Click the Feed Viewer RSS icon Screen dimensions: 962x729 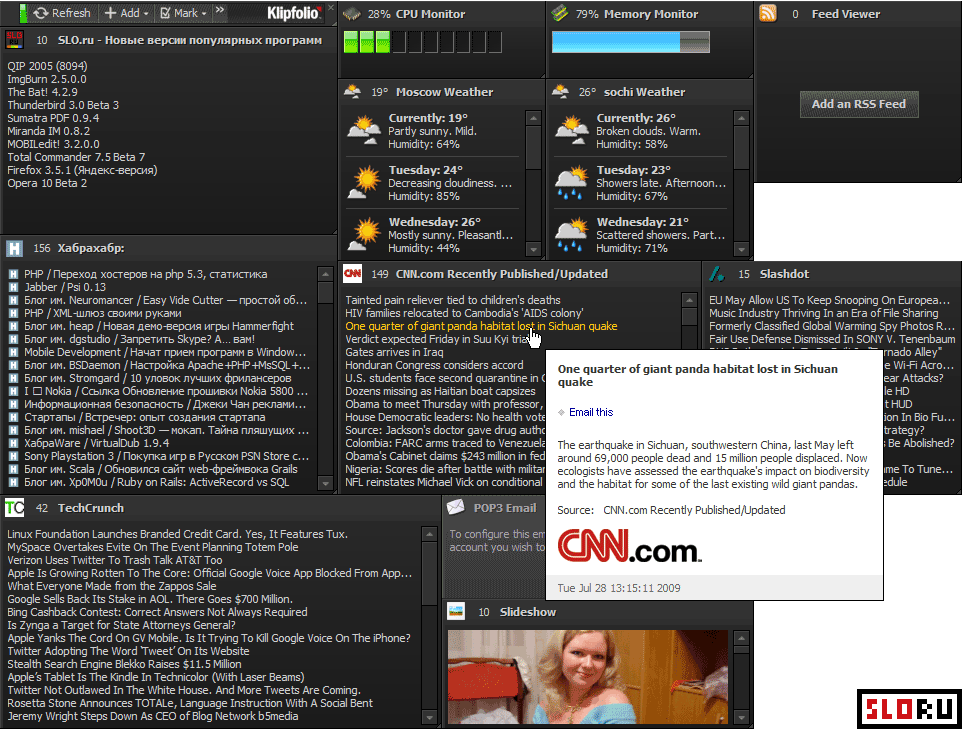(768, 13)
